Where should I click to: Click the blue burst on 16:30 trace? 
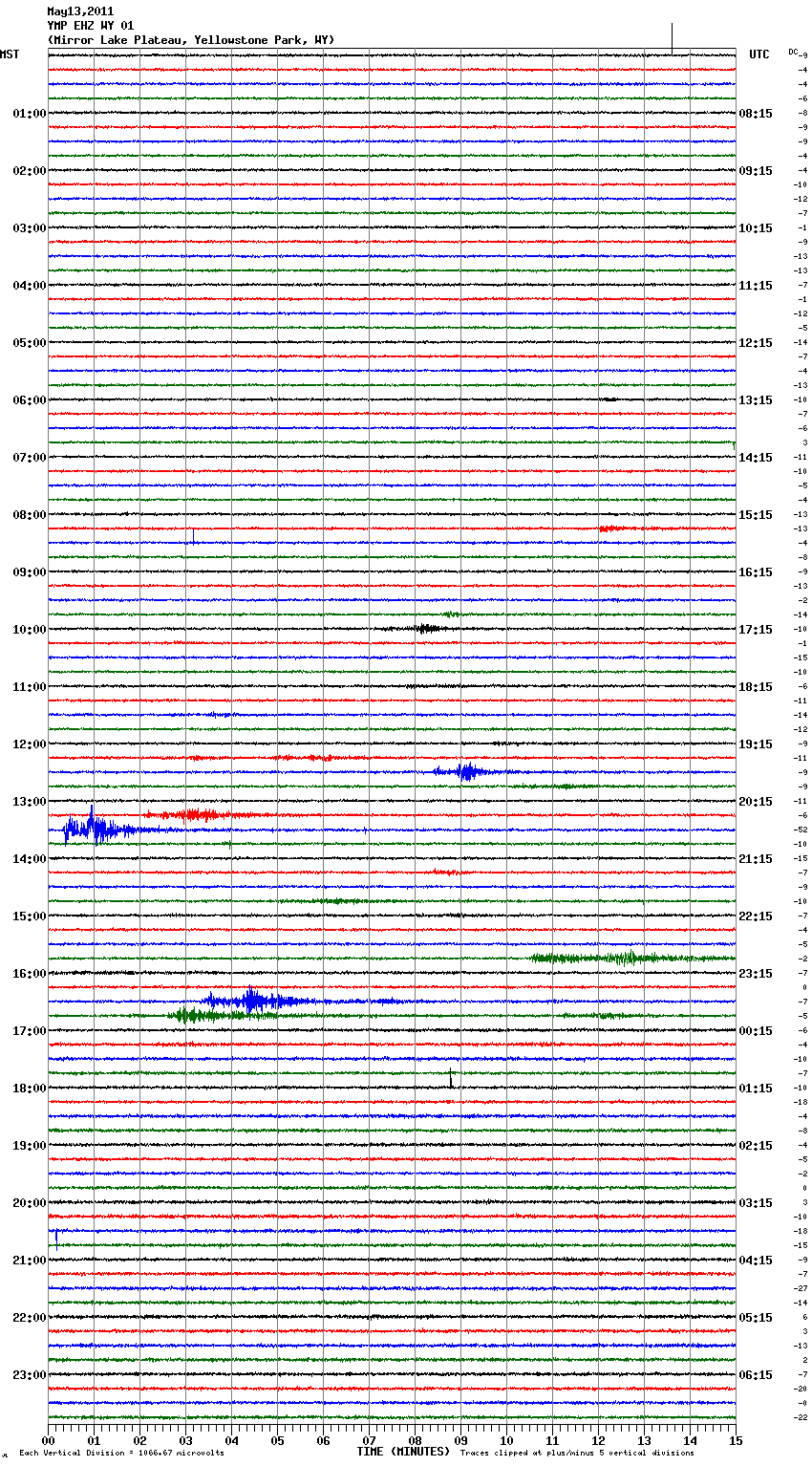click(258, 1001)
